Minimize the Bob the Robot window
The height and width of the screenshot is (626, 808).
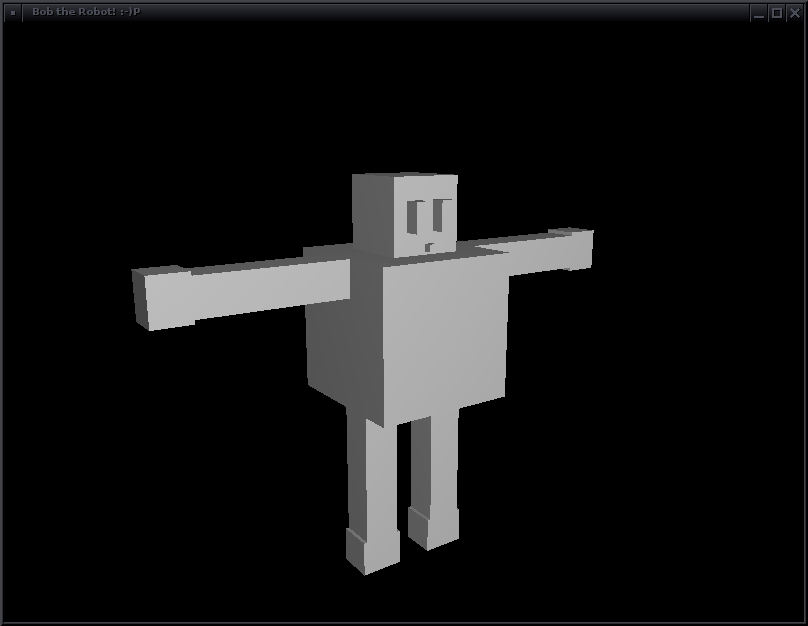coord(759,13)
